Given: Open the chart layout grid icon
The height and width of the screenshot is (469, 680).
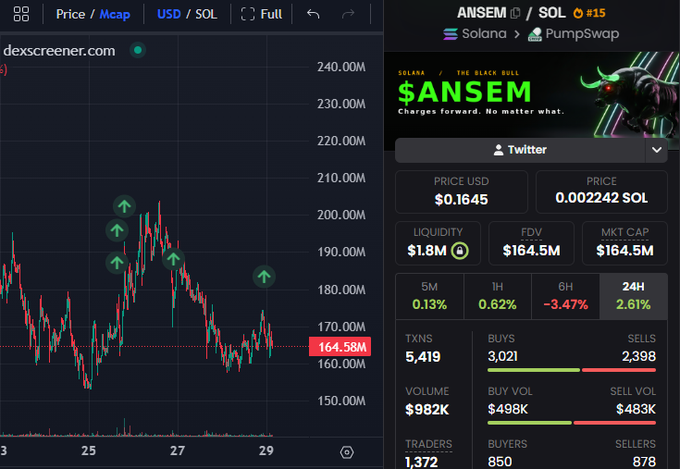Looking at the screenshot, I should 21,14.
